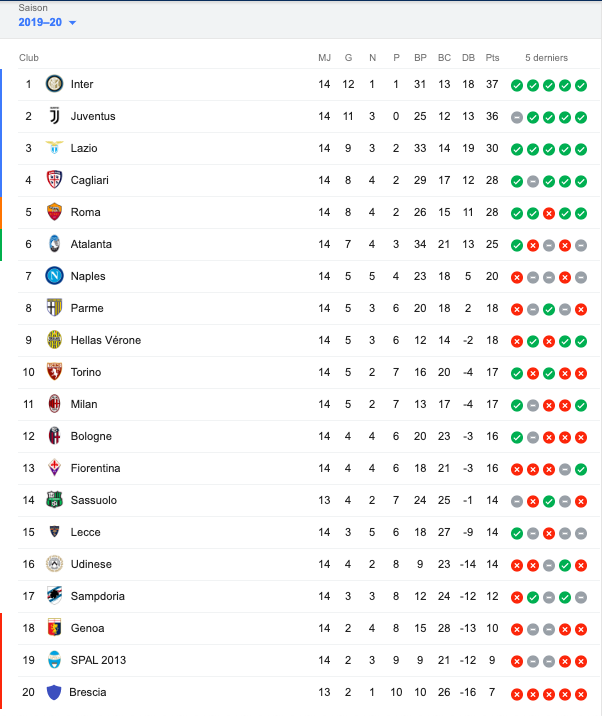Image resolution: width=602 pixels, height=716 pixels.
Task: Click the 5 derniers column header
Action: 547,58
